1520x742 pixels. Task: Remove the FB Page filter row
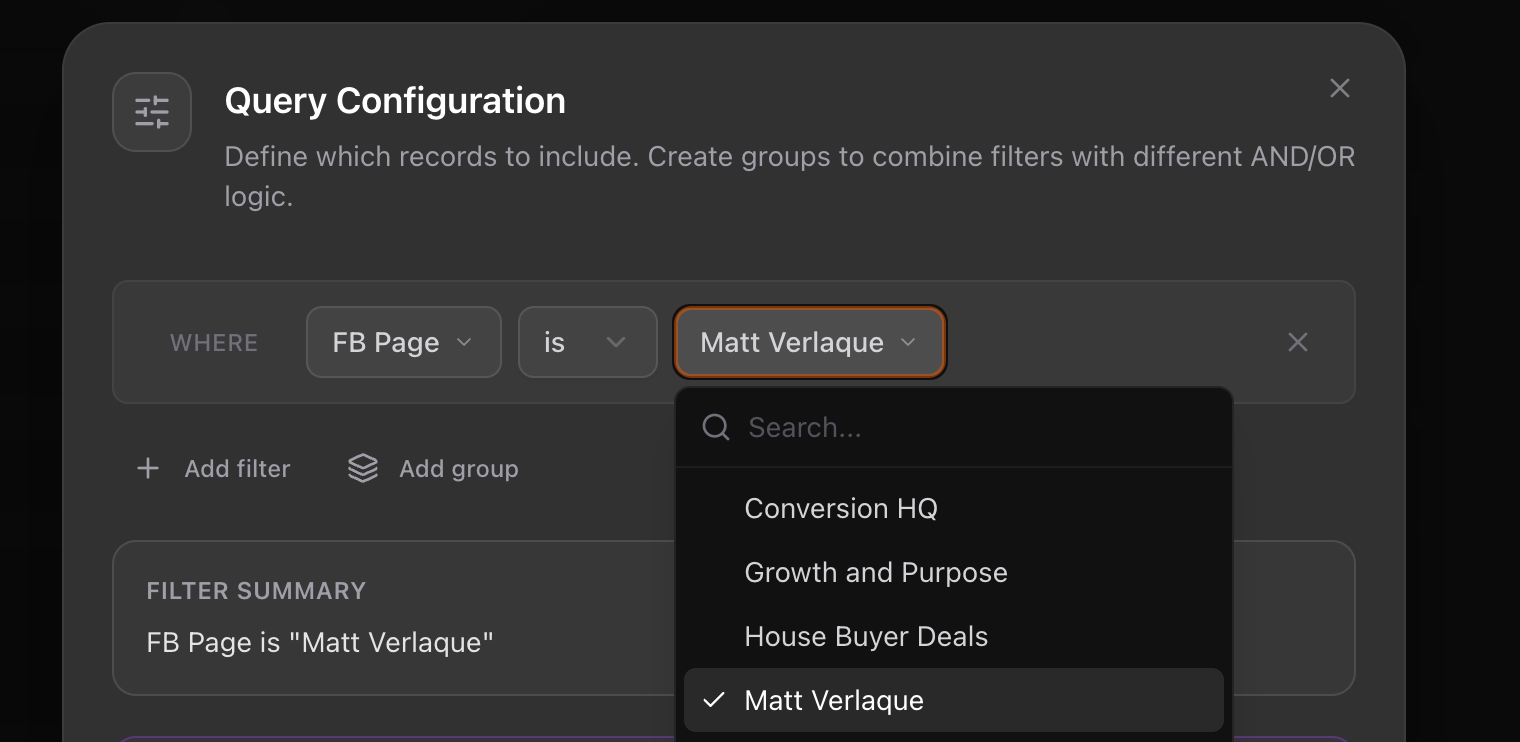click(1298, 342)
